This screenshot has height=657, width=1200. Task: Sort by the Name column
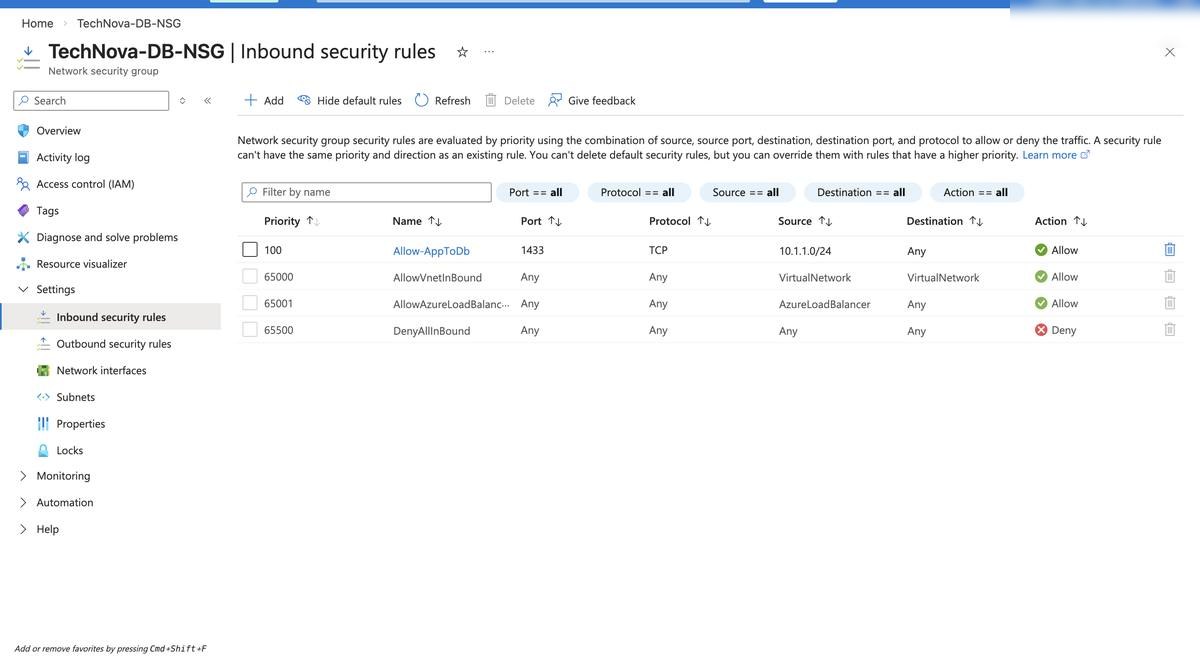tap(417, 221)
